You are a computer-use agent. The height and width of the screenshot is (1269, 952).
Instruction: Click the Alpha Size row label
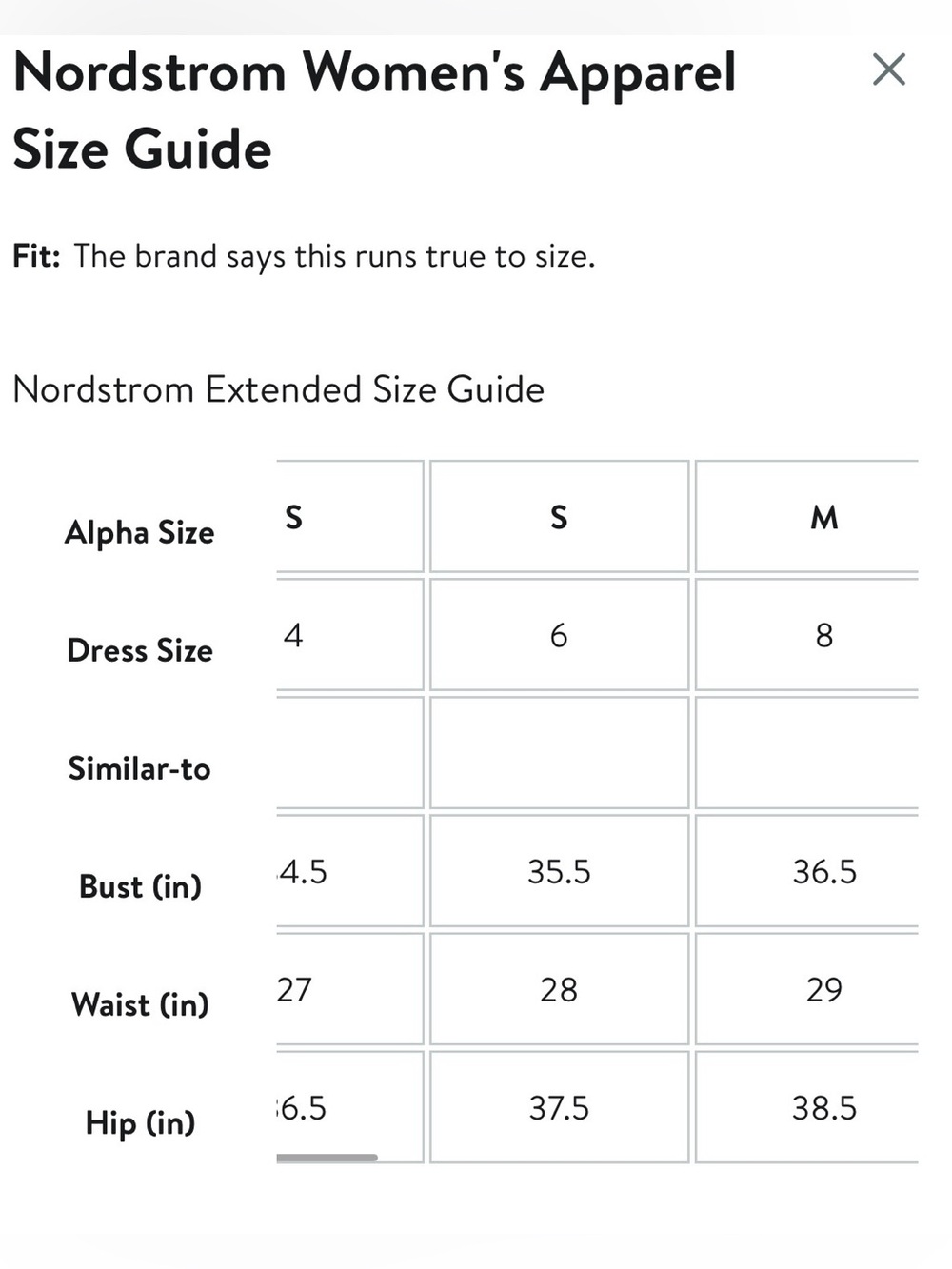(x=140, y=533)
